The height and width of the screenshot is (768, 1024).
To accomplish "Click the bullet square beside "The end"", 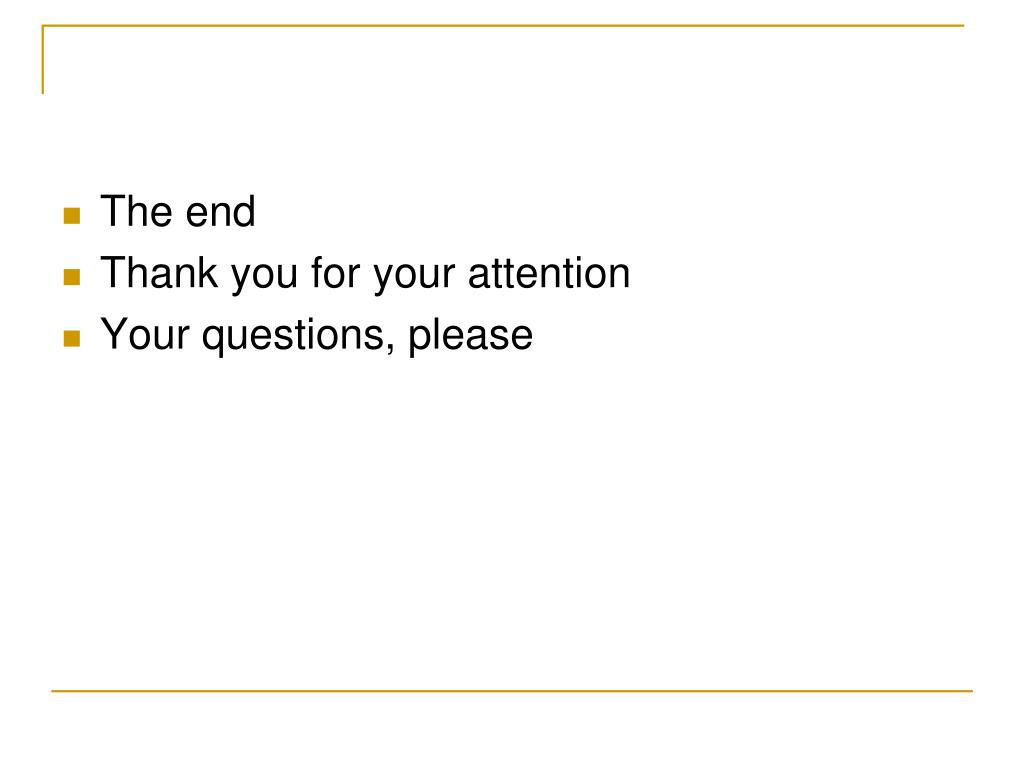I will click(x=72, y=216).
